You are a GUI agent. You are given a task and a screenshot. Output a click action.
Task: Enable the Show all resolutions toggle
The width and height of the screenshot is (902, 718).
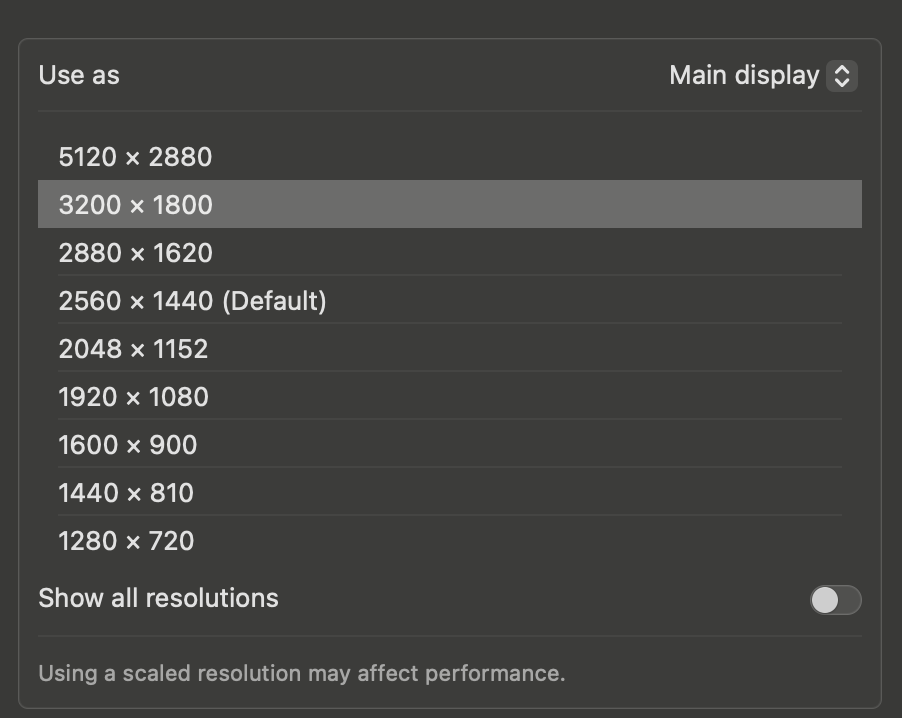click(x=834, y=600)
